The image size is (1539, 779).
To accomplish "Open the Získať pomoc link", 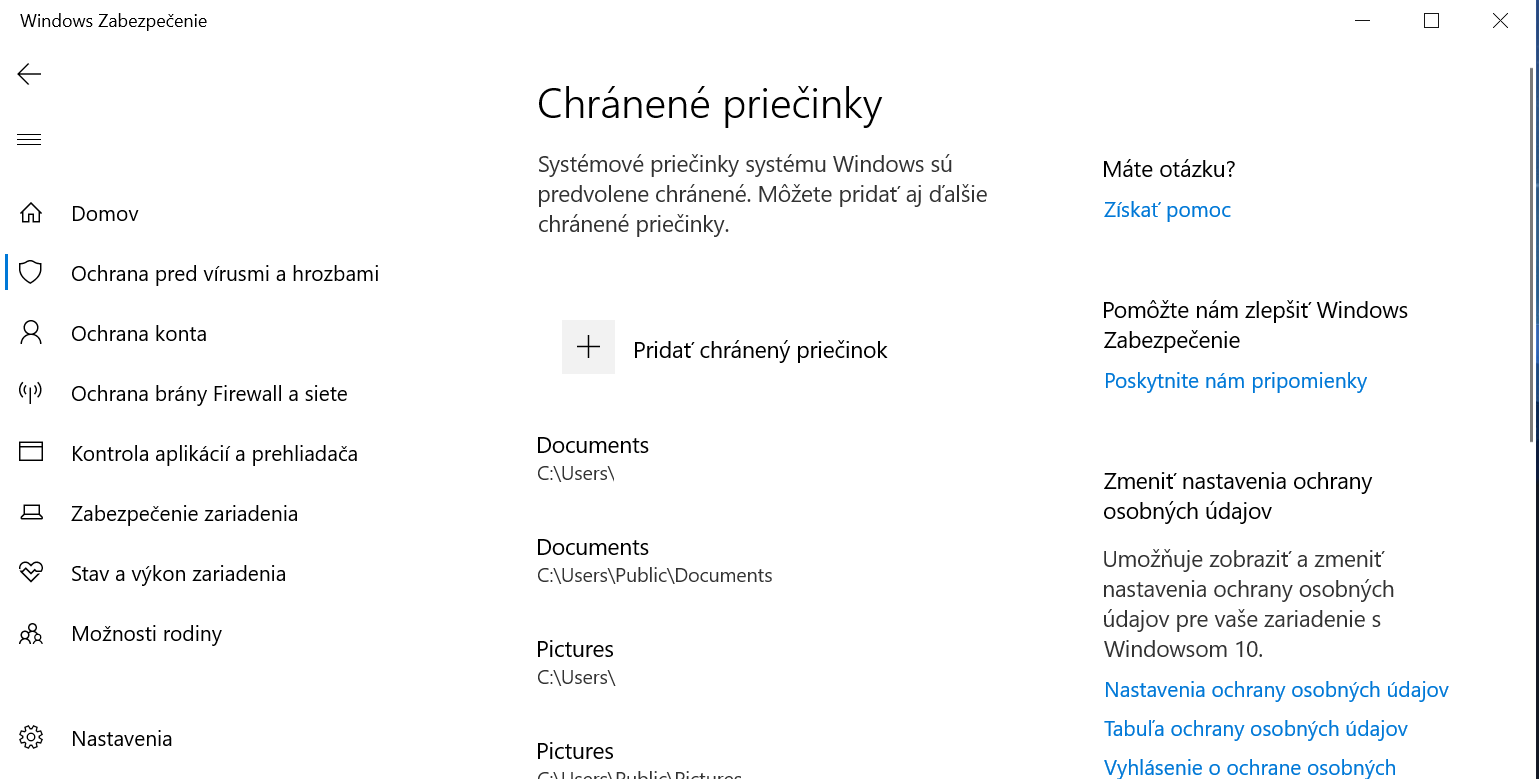I will [x=1167, y=210].
